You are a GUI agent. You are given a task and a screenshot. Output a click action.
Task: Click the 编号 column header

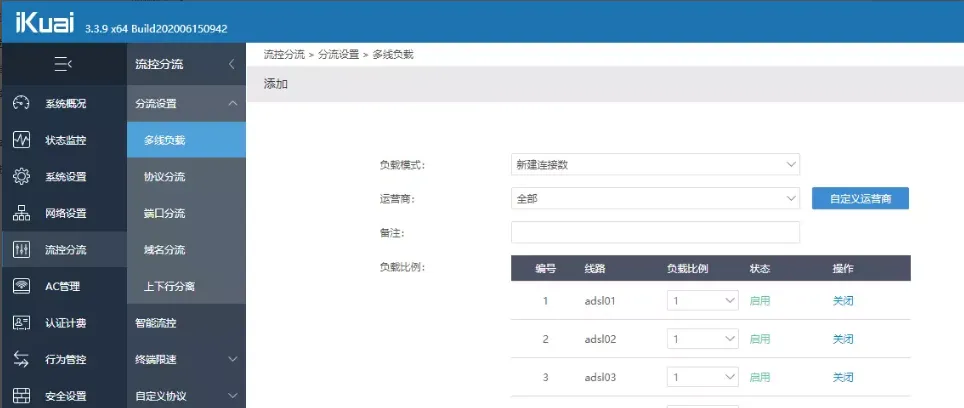pos(545,269)
